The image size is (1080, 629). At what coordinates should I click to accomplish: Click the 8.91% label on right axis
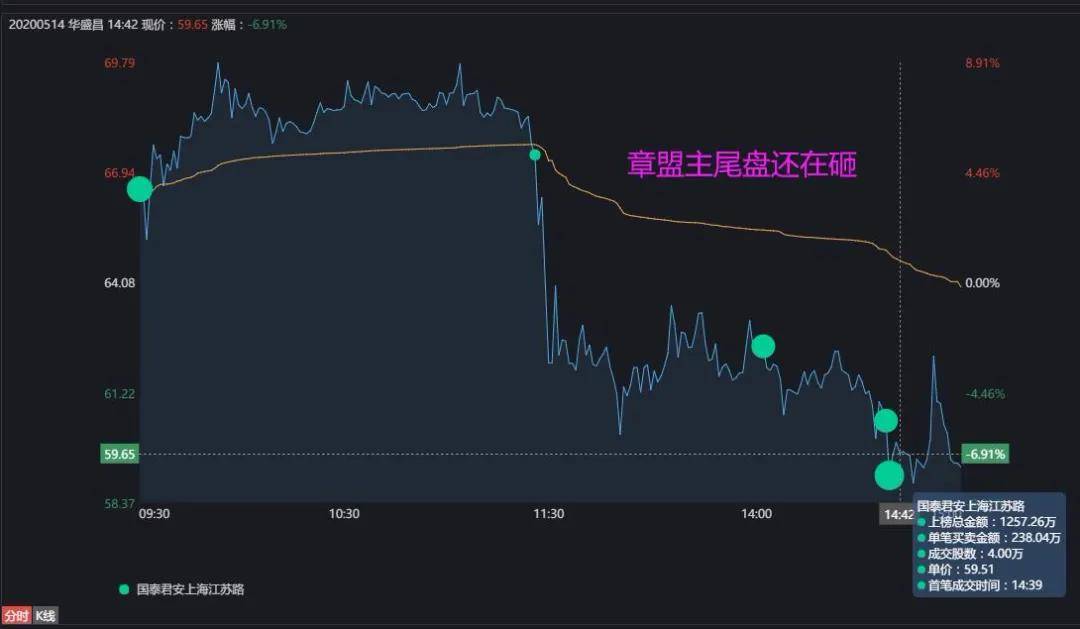tap(982, 63)
